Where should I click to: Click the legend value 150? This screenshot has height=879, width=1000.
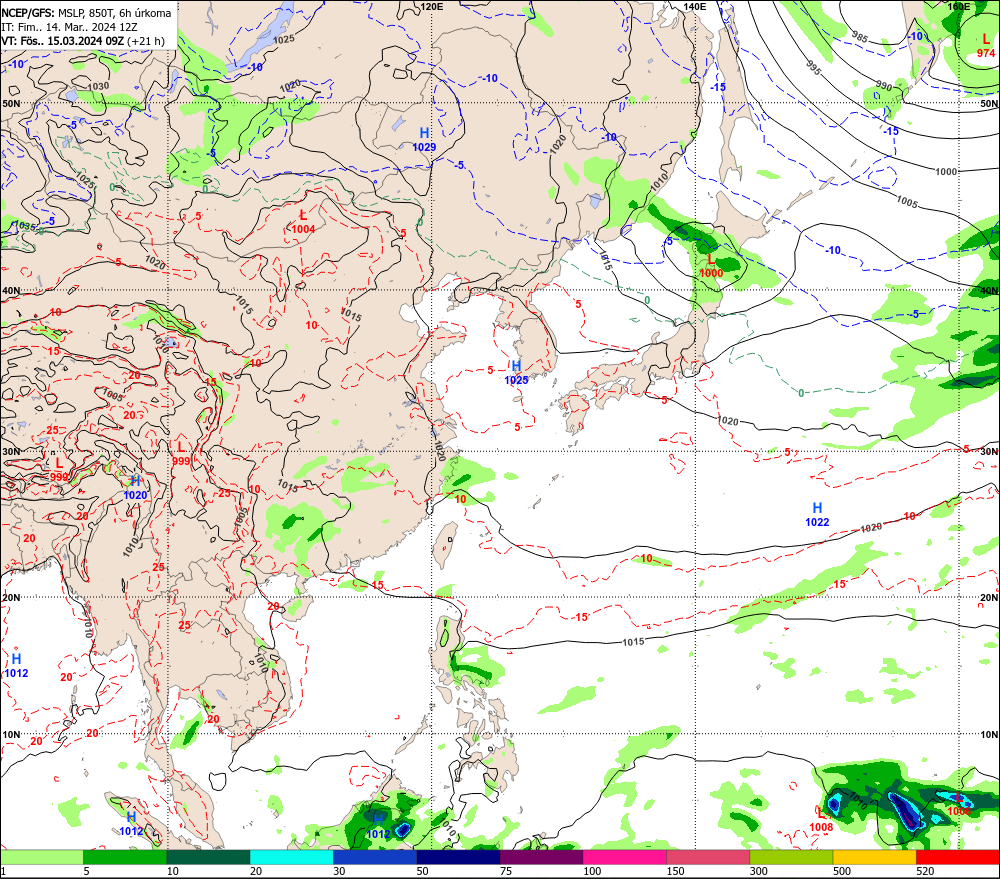[x=675, y=871]
